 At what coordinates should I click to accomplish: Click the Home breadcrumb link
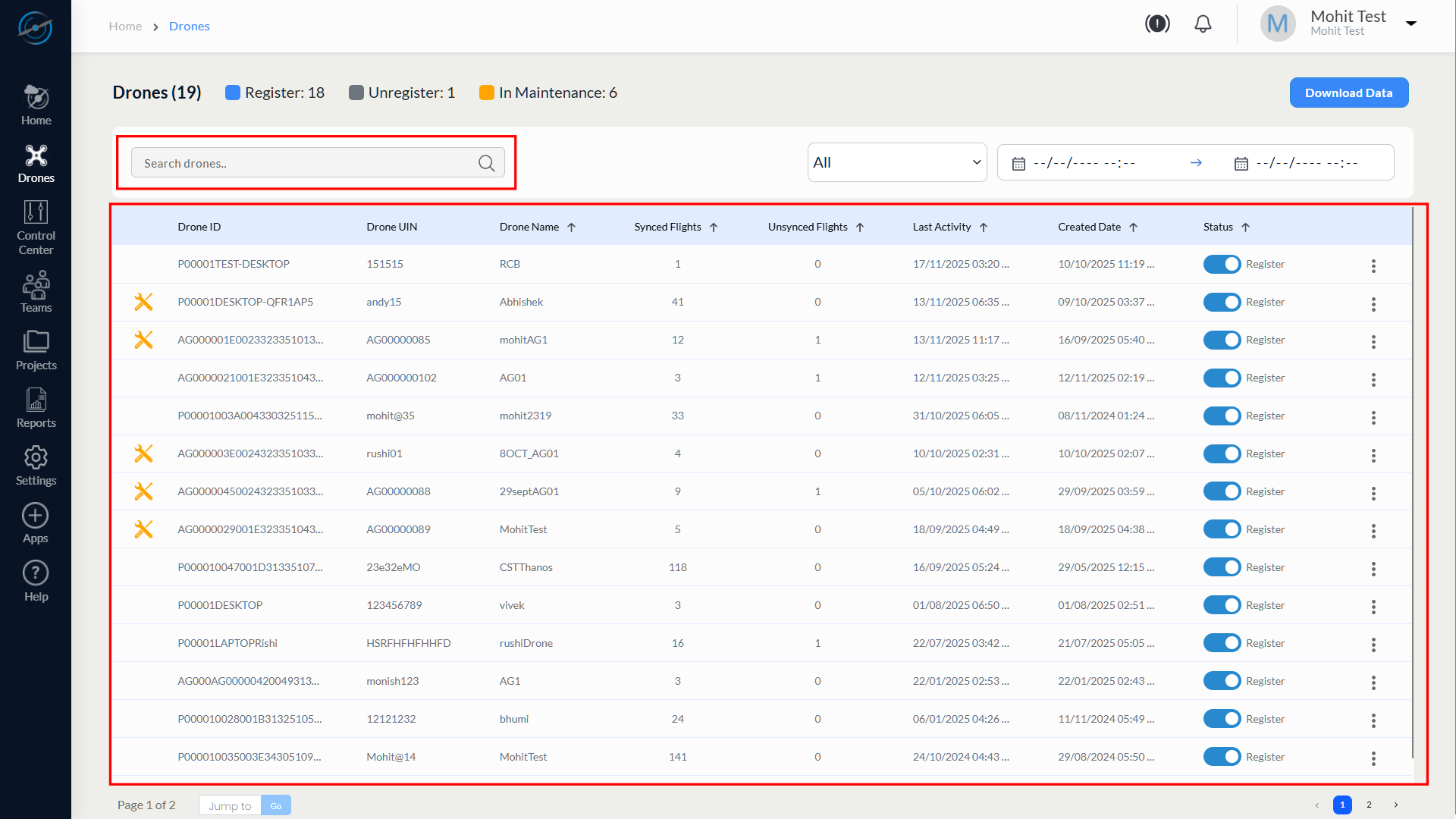coord(125,26)
